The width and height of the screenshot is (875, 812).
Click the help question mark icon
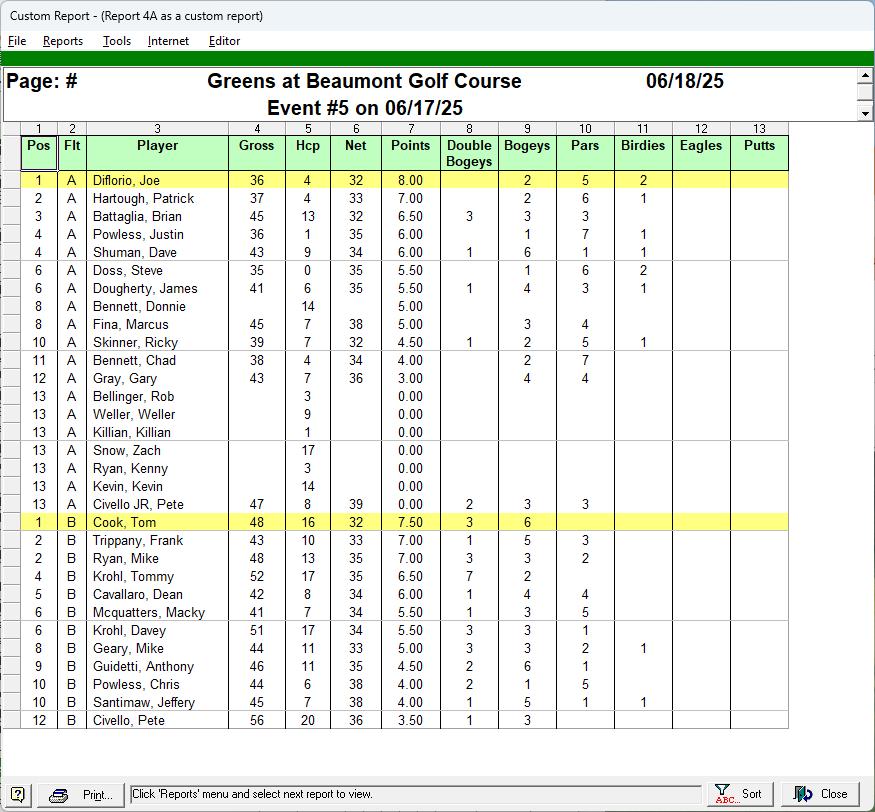pyautogui.click(x=18, y=794)
